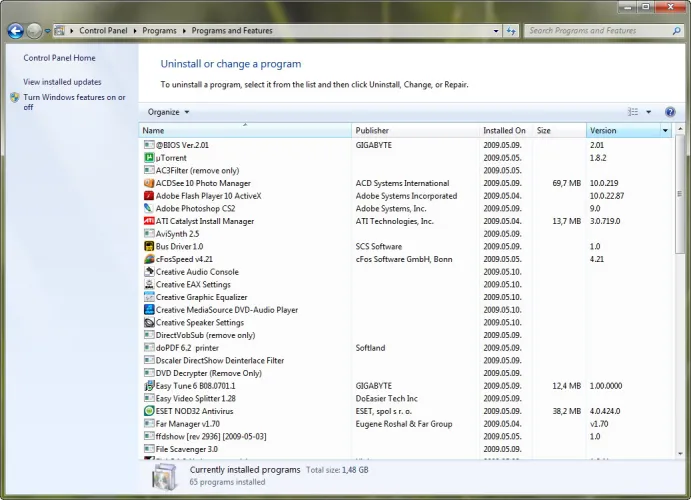The width and height of the screenshot is (691, 500).
Task: Click the Creative EAX Settings icon
Action: pos(149,284)
